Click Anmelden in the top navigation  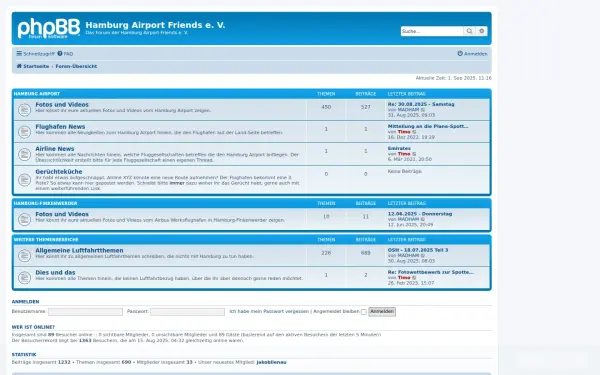coord(473,54)
